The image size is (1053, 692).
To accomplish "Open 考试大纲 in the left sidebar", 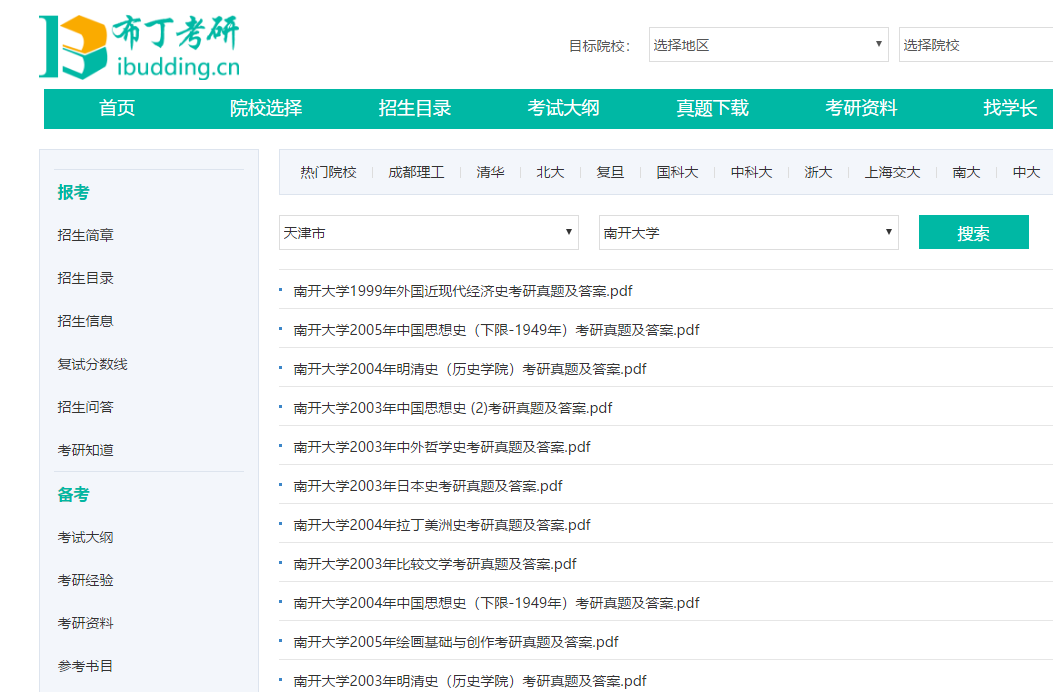I will pos(86,537).
